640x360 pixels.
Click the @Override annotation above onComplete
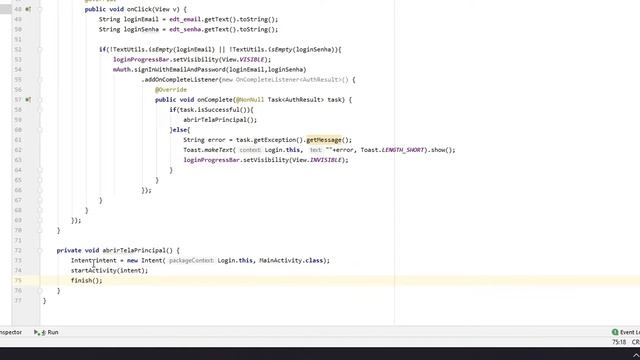[171, 90]
